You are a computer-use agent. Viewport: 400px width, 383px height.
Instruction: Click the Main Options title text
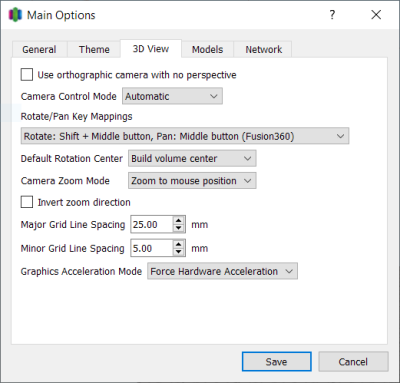(61, 15)
